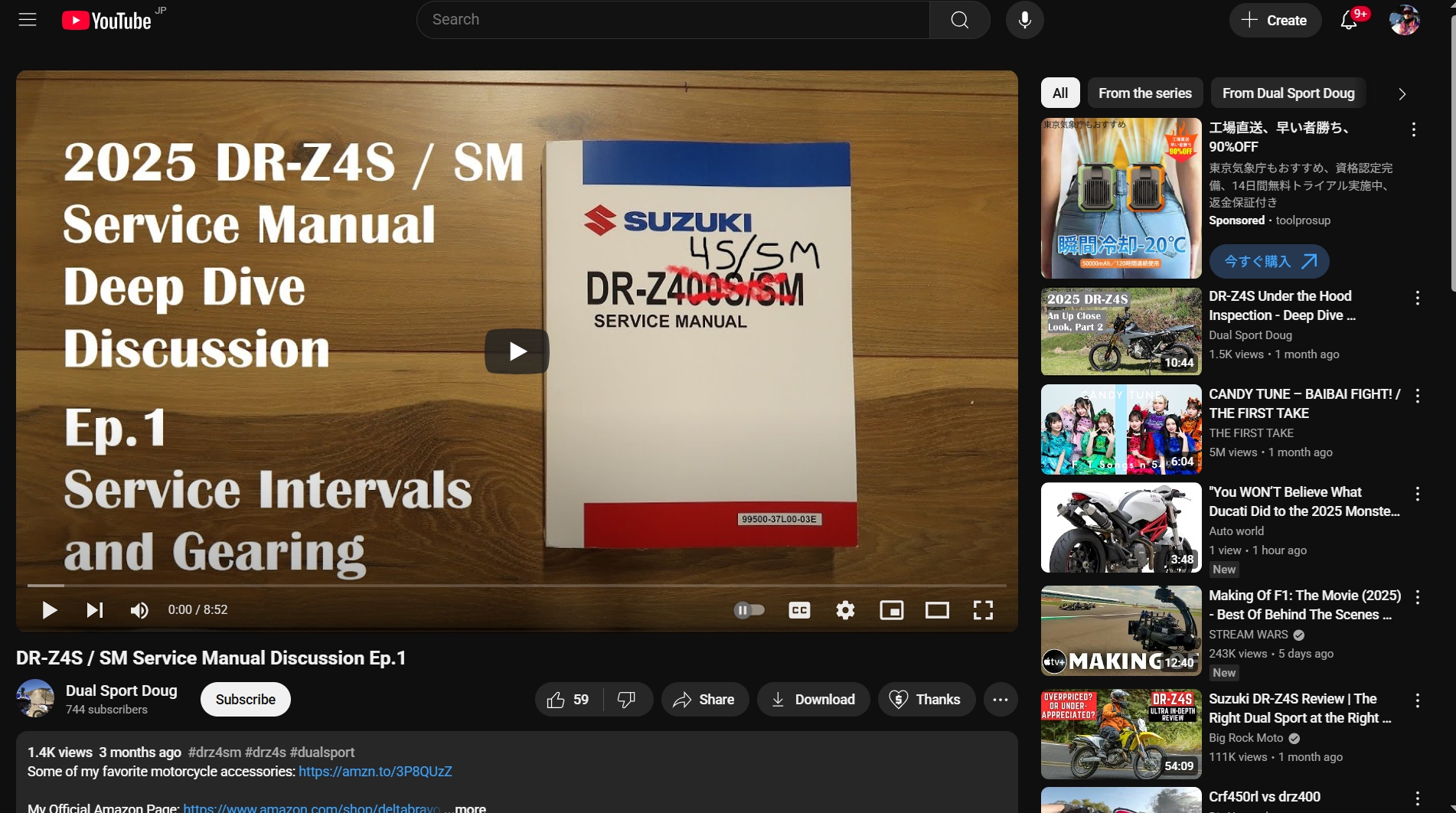Screen dimensions: 1456x813
Task: Open options for Making Of F1 video
Action: click(1418, 598)
